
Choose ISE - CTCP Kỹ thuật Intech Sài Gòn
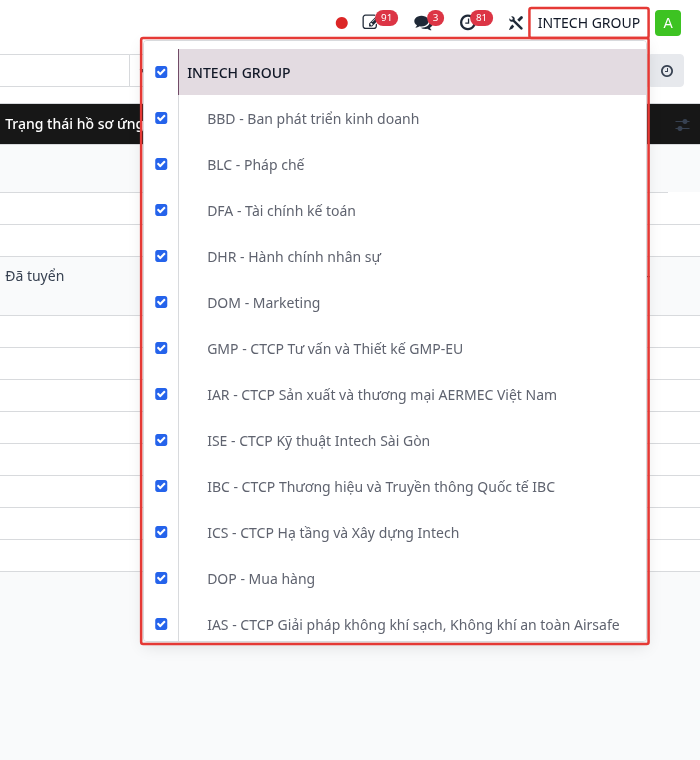(x=412, y=441)
